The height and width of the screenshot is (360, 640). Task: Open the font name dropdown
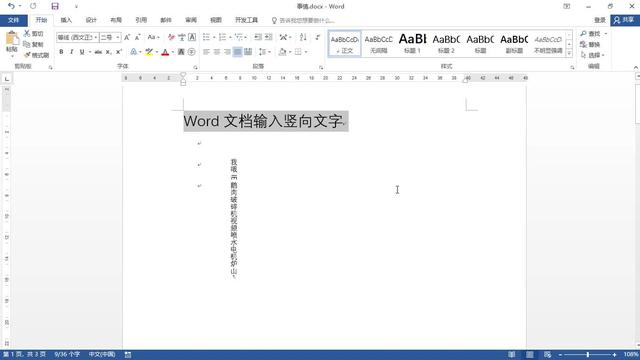tap(96, 38)
